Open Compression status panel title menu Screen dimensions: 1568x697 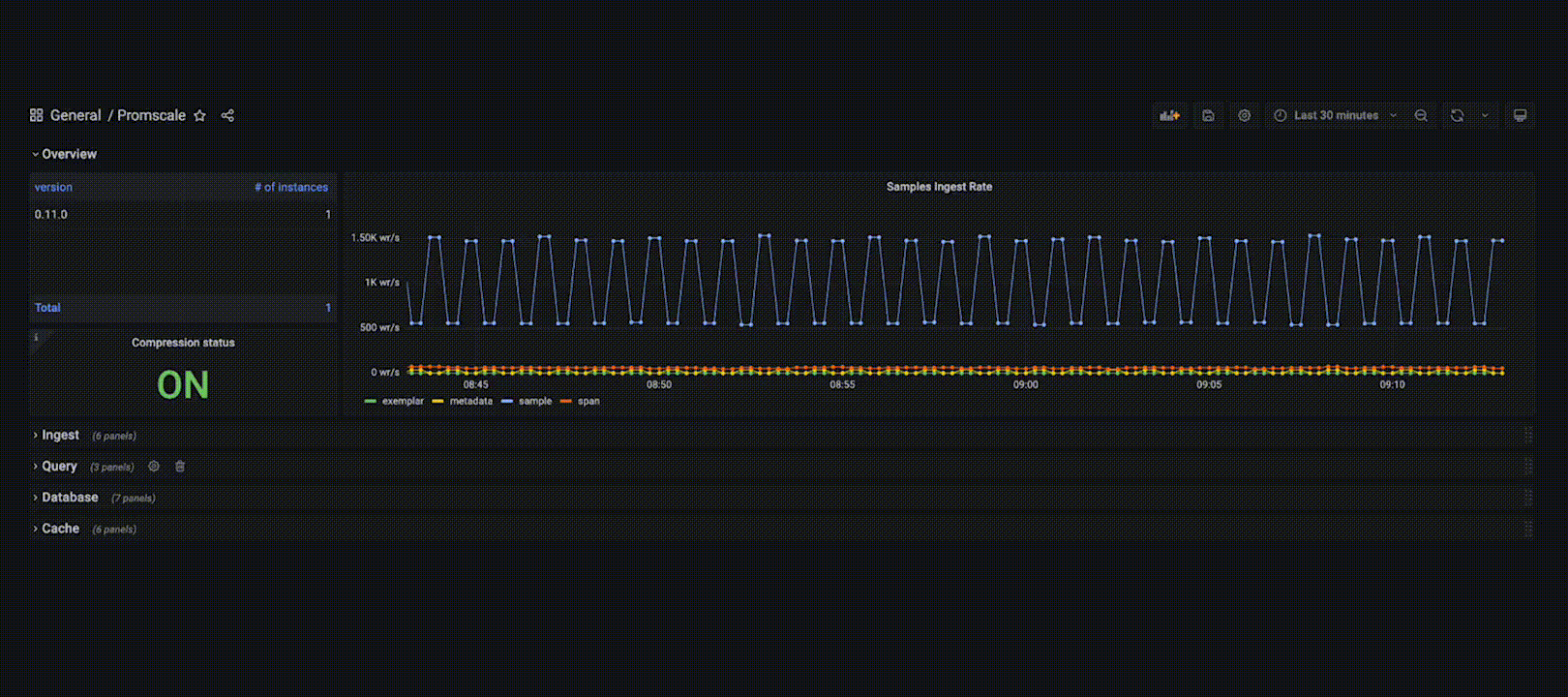[183, 343]
